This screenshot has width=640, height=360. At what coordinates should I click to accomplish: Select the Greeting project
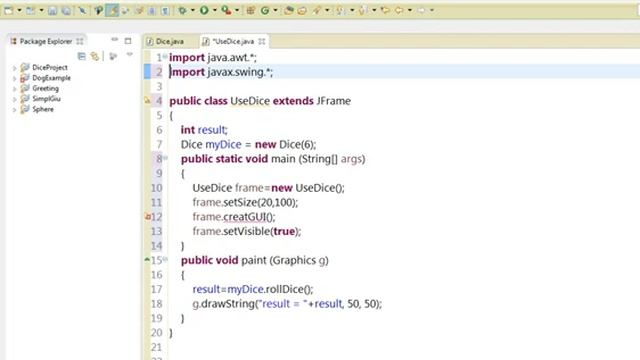[45, 88]
